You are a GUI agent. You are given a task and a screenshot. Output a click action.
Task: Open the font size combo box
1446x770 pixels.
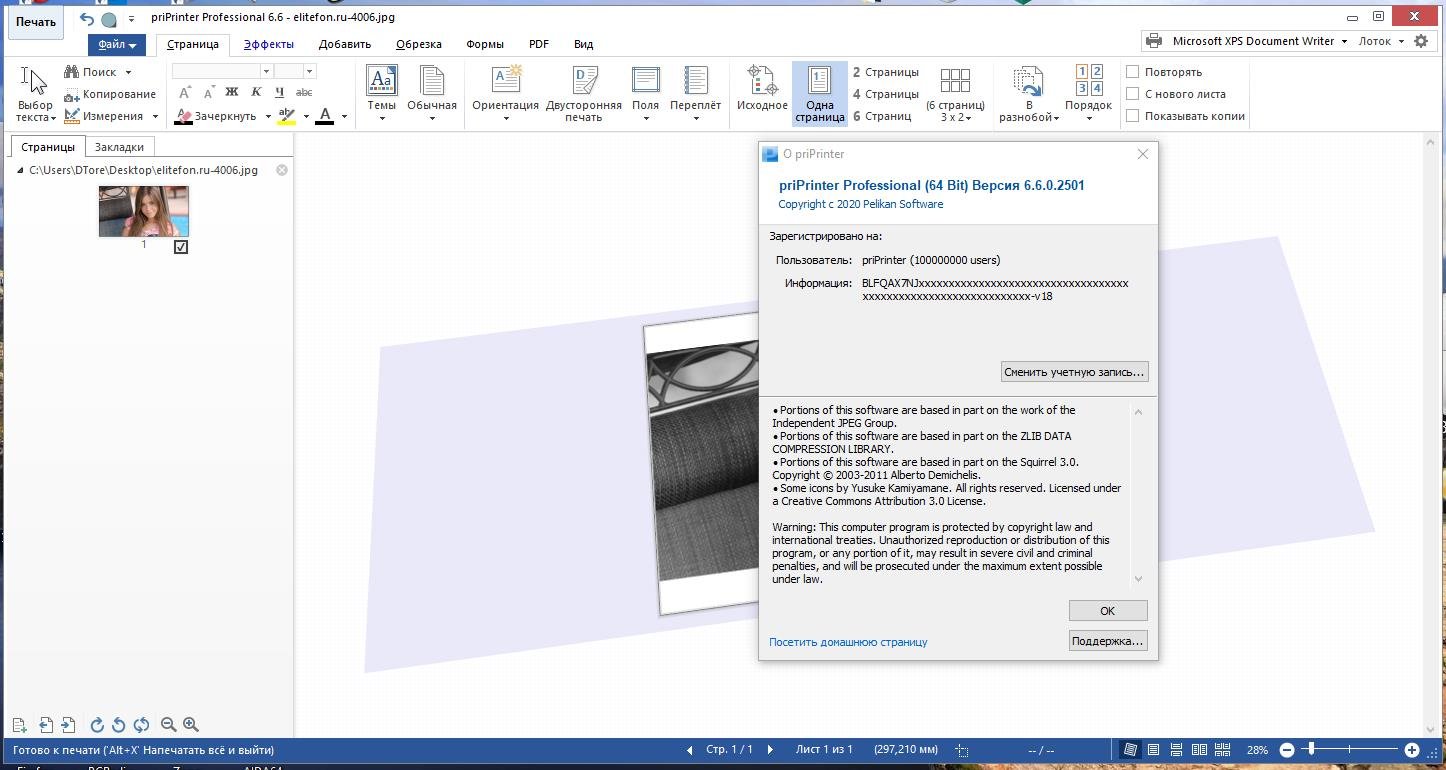tap(295, 71)
